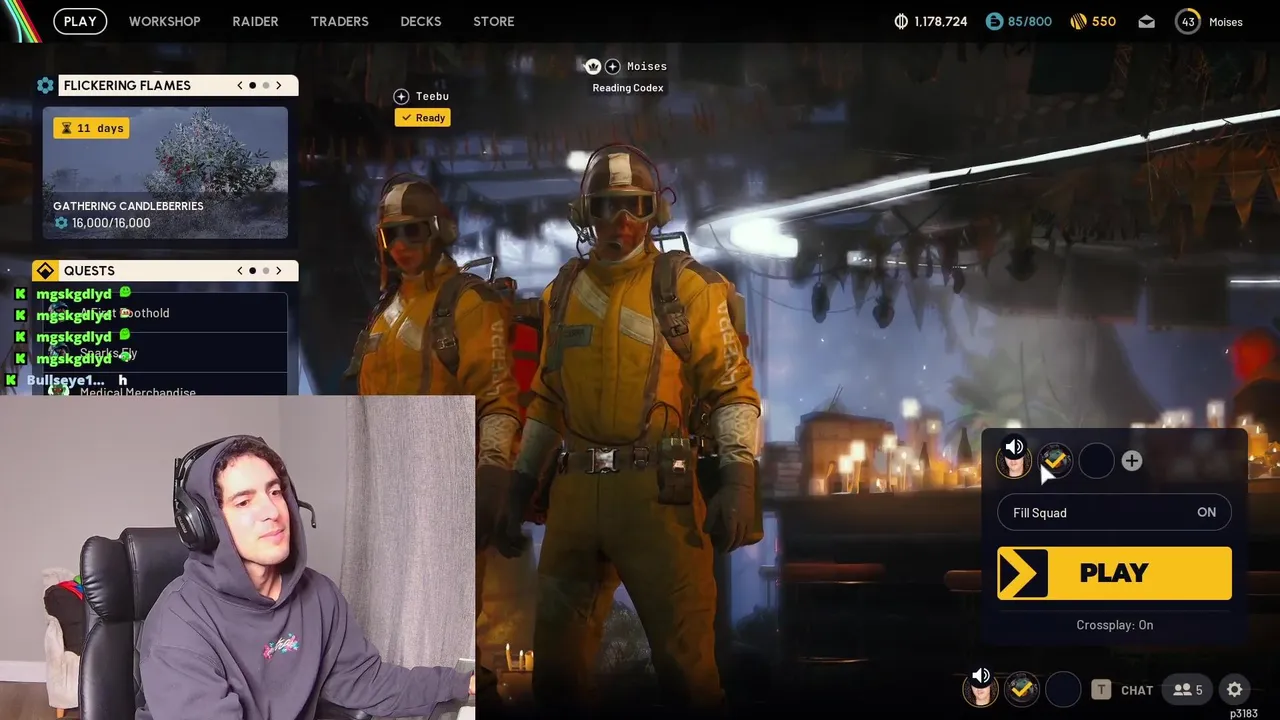Click the plus icon next to Moises nameplate
1280x720 pixels.
613,66
